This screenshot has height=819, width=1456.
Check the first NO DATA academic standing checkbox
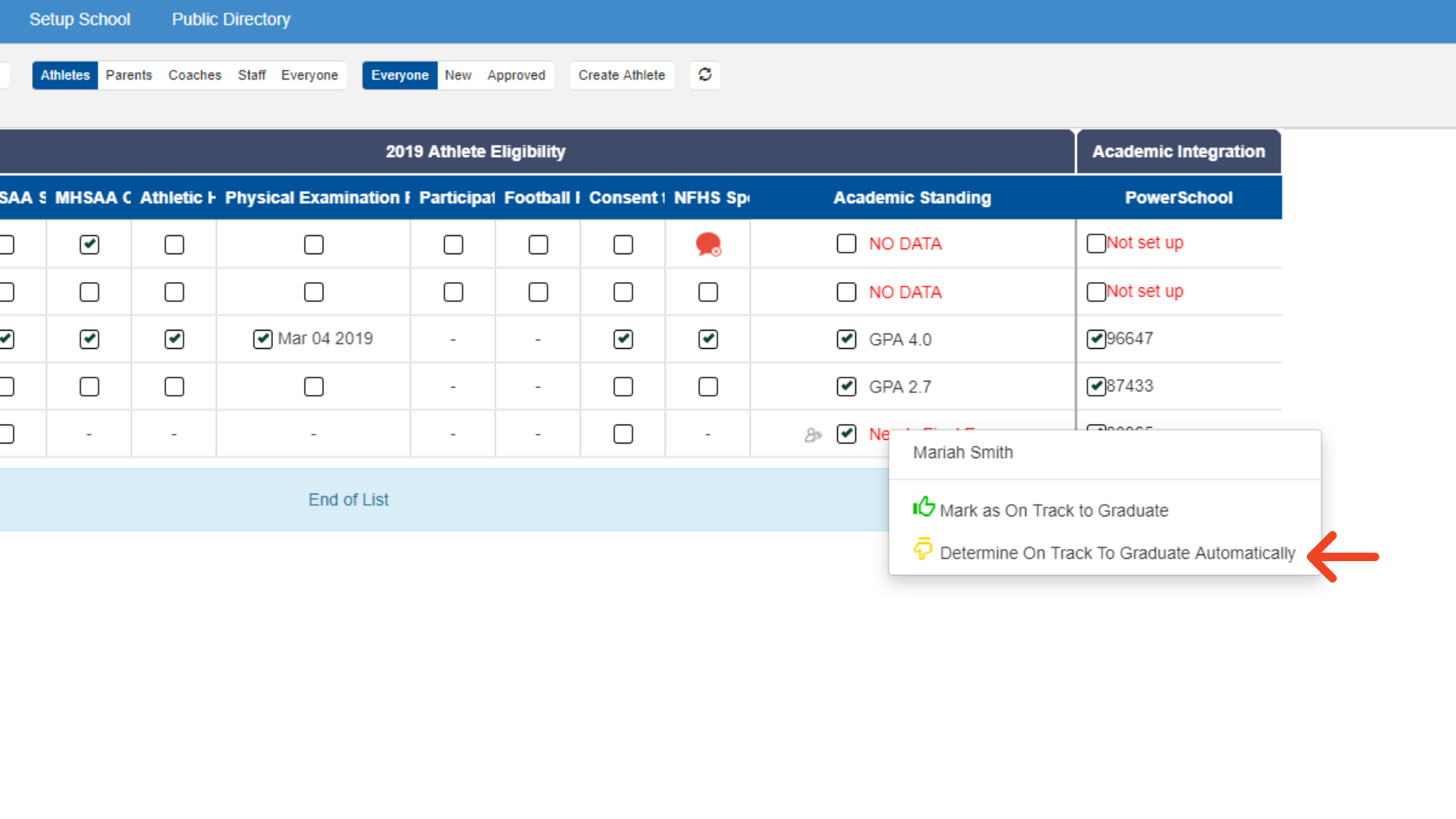[x=846, y=243]
